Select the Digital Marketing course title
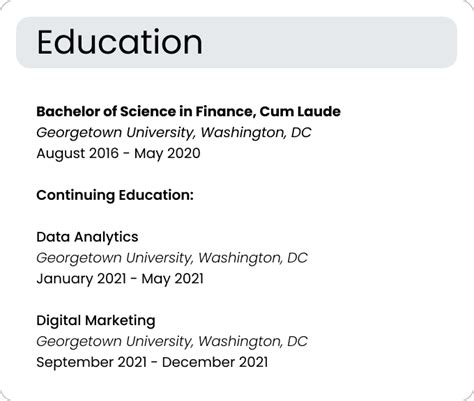This screenshot has width=474, height=401. click(96, 321)
